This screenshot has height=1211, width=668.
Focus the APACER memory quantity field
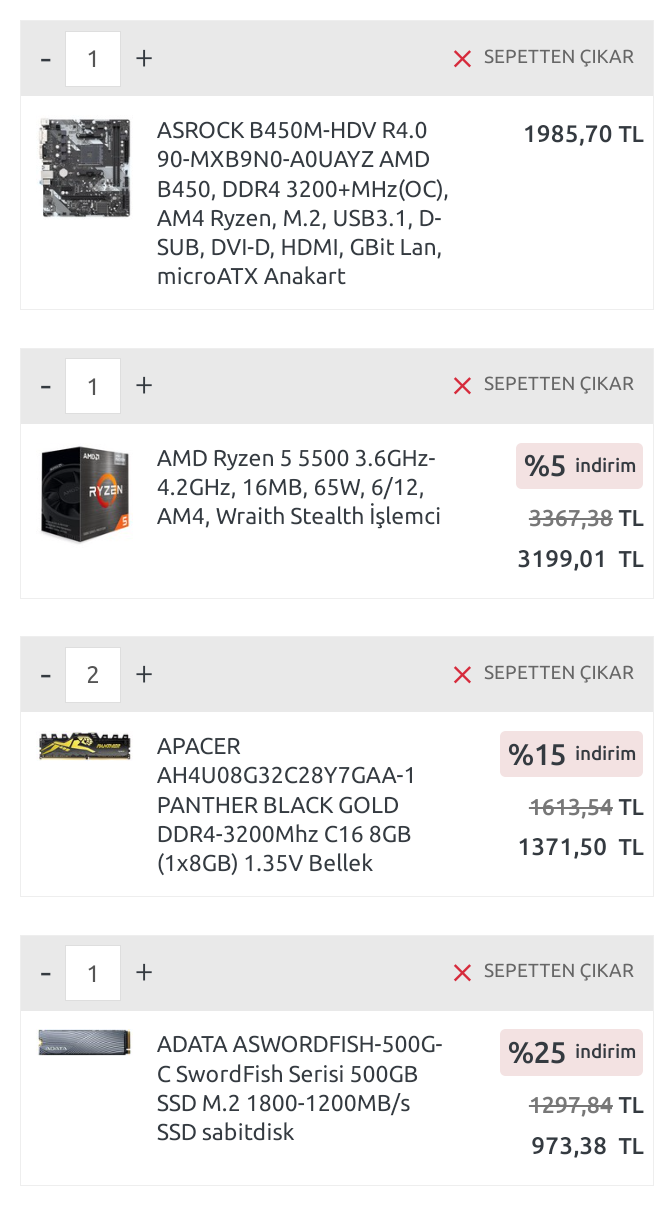tap(93, 674)
